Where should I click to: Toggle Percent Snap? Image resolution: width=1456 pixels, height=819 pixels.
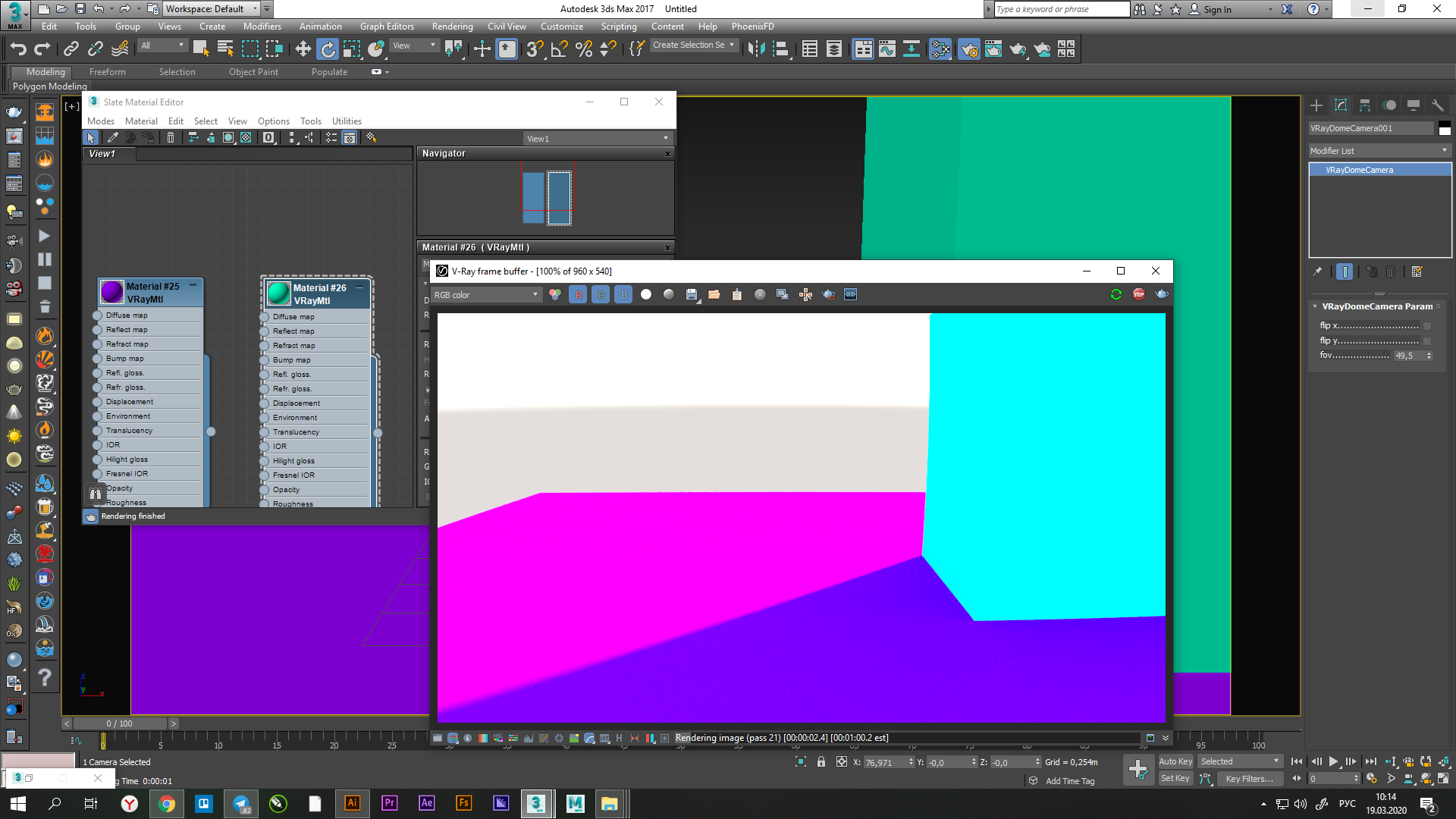584,49
